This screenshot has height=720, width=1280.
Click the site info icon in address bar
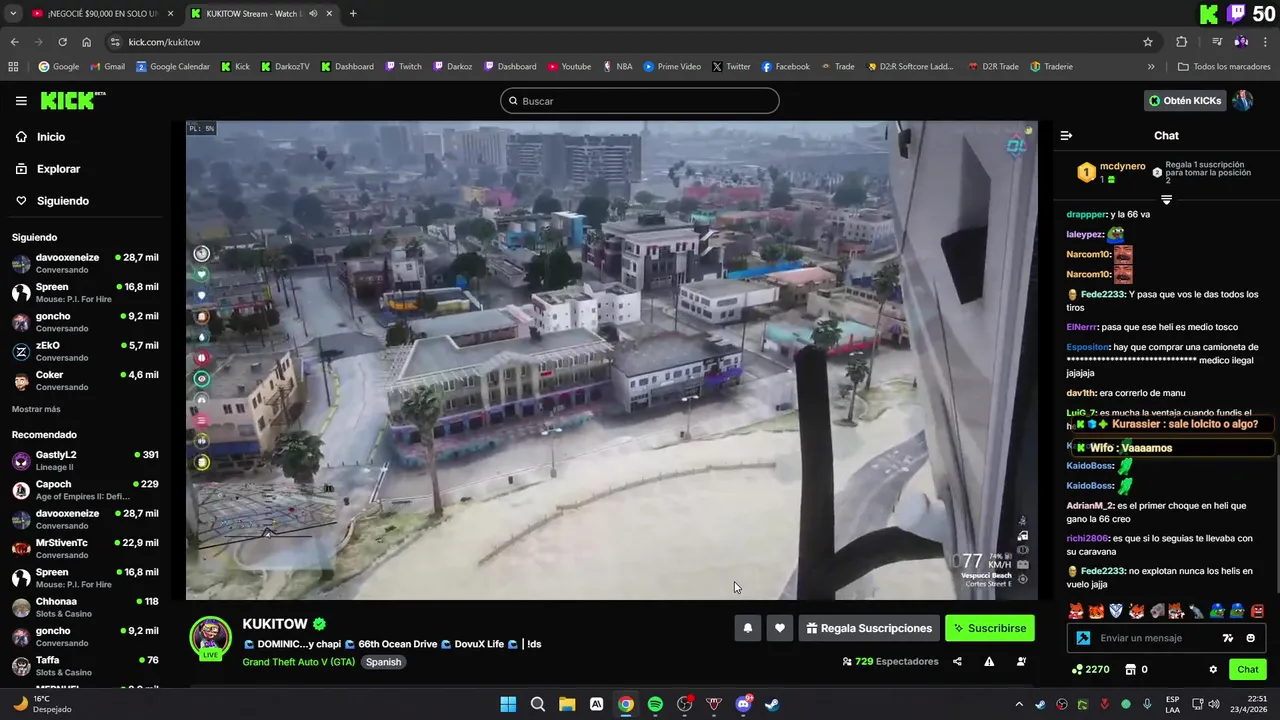pos(115,42)
